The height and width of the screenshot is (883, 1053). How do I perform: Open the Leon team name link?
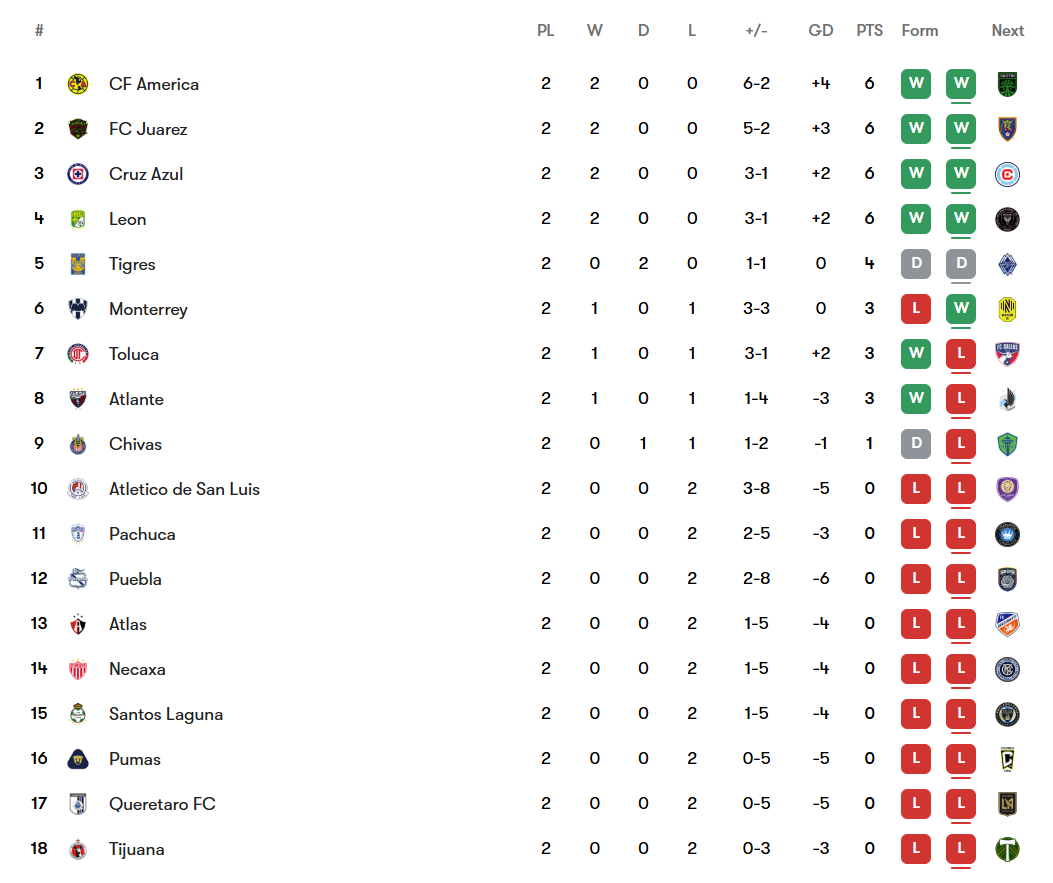128,220
